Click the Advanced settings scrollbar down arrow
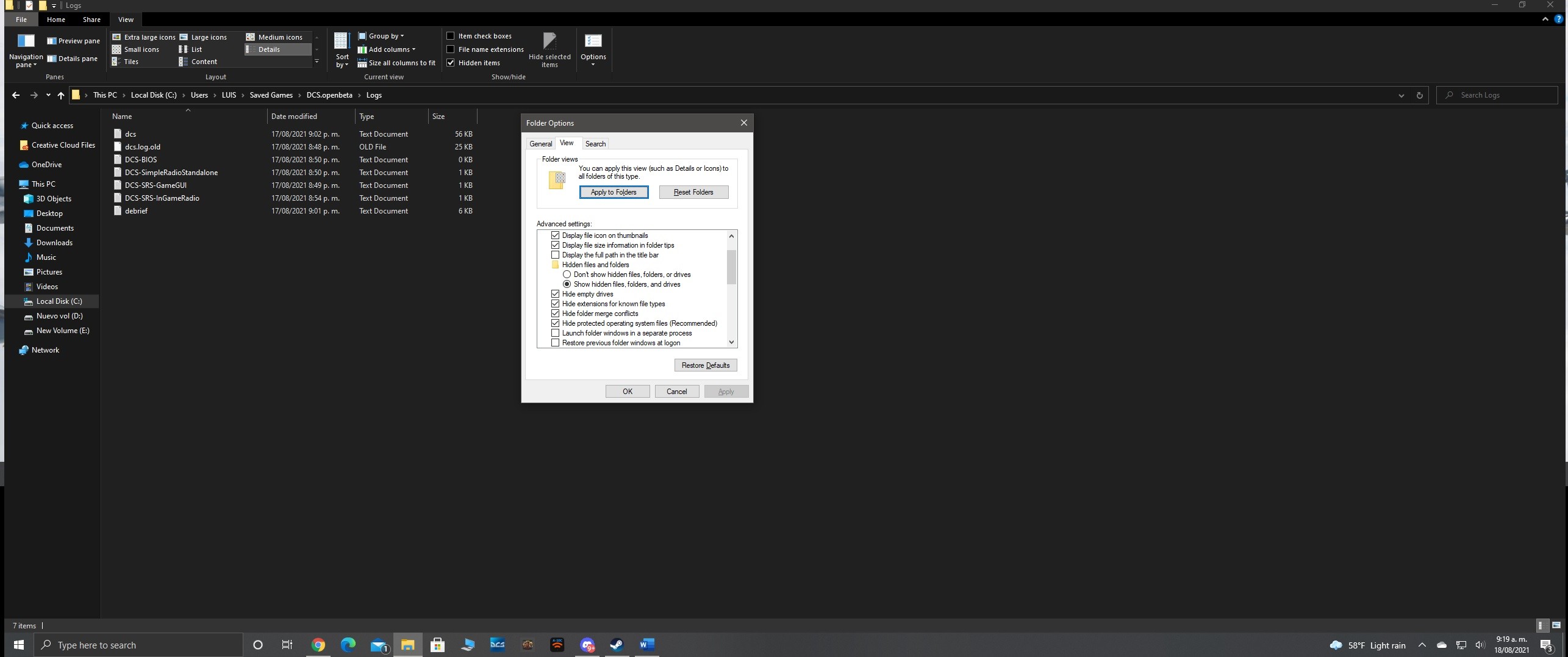The height and width of the screenshot is (657, 1568). coord(731,343)
